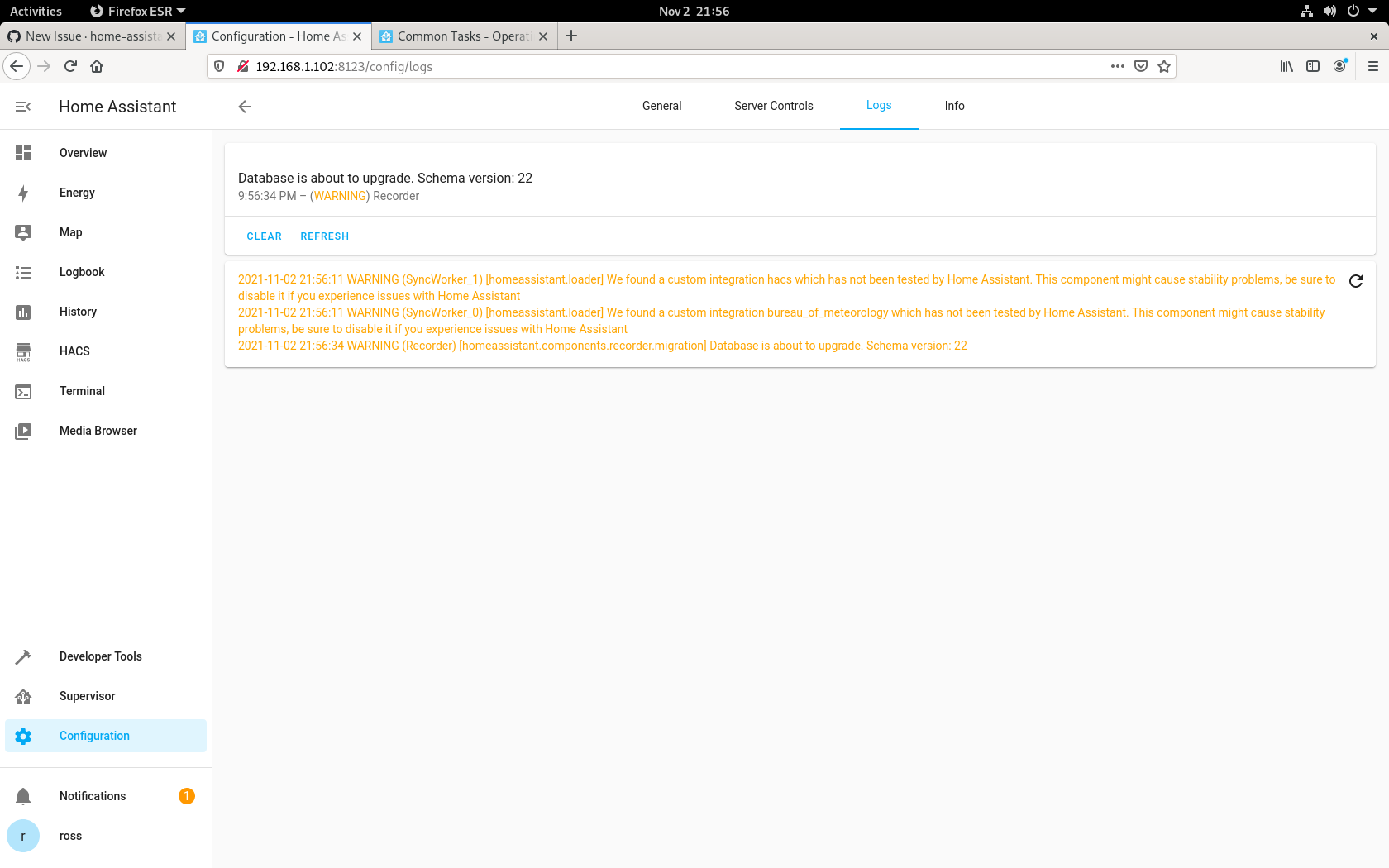
Task: Click the address bar URL field
Action: pyautogui.click(x=579, y=66)
